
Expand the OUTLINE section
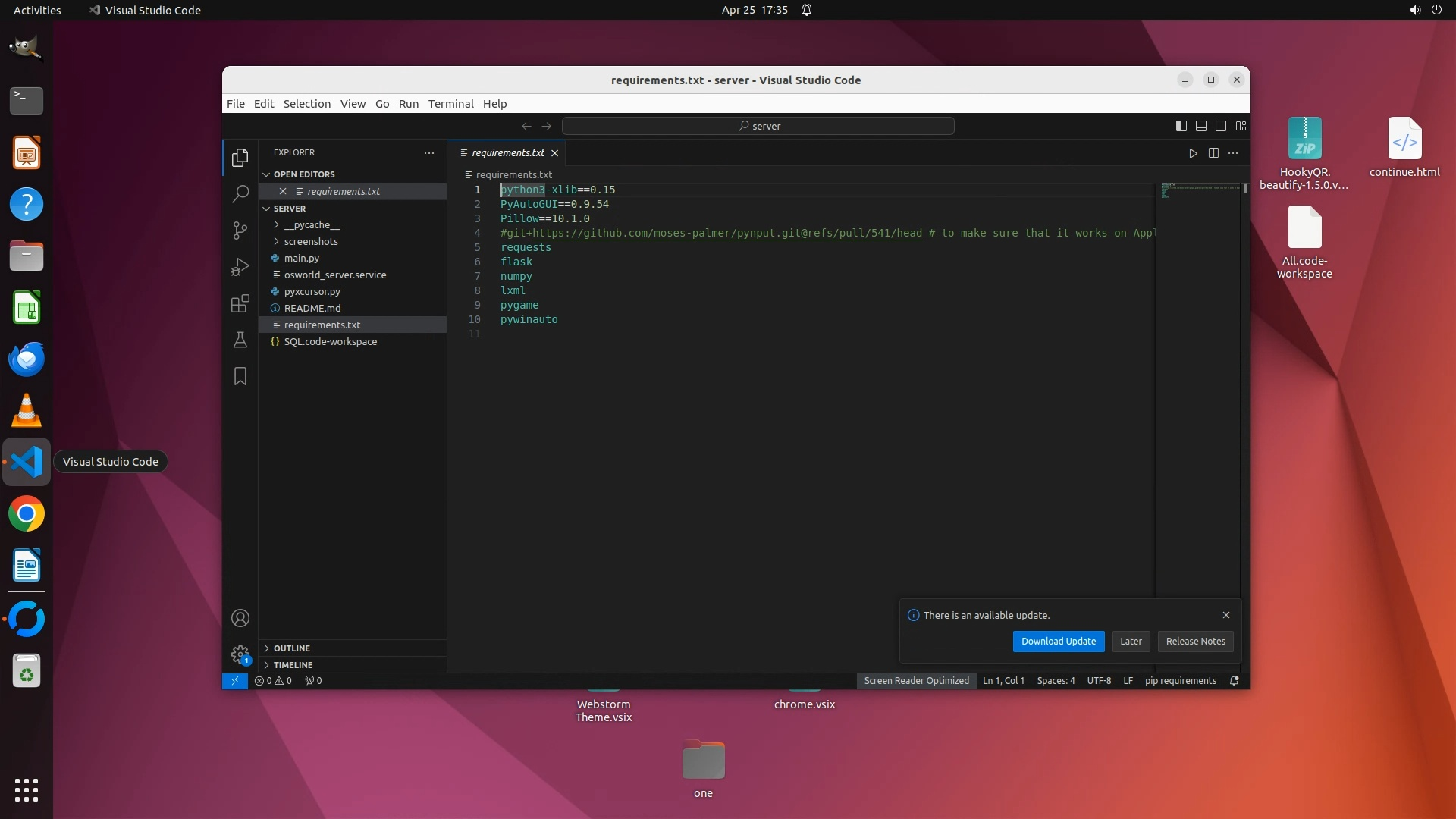[x=291, y=648]
